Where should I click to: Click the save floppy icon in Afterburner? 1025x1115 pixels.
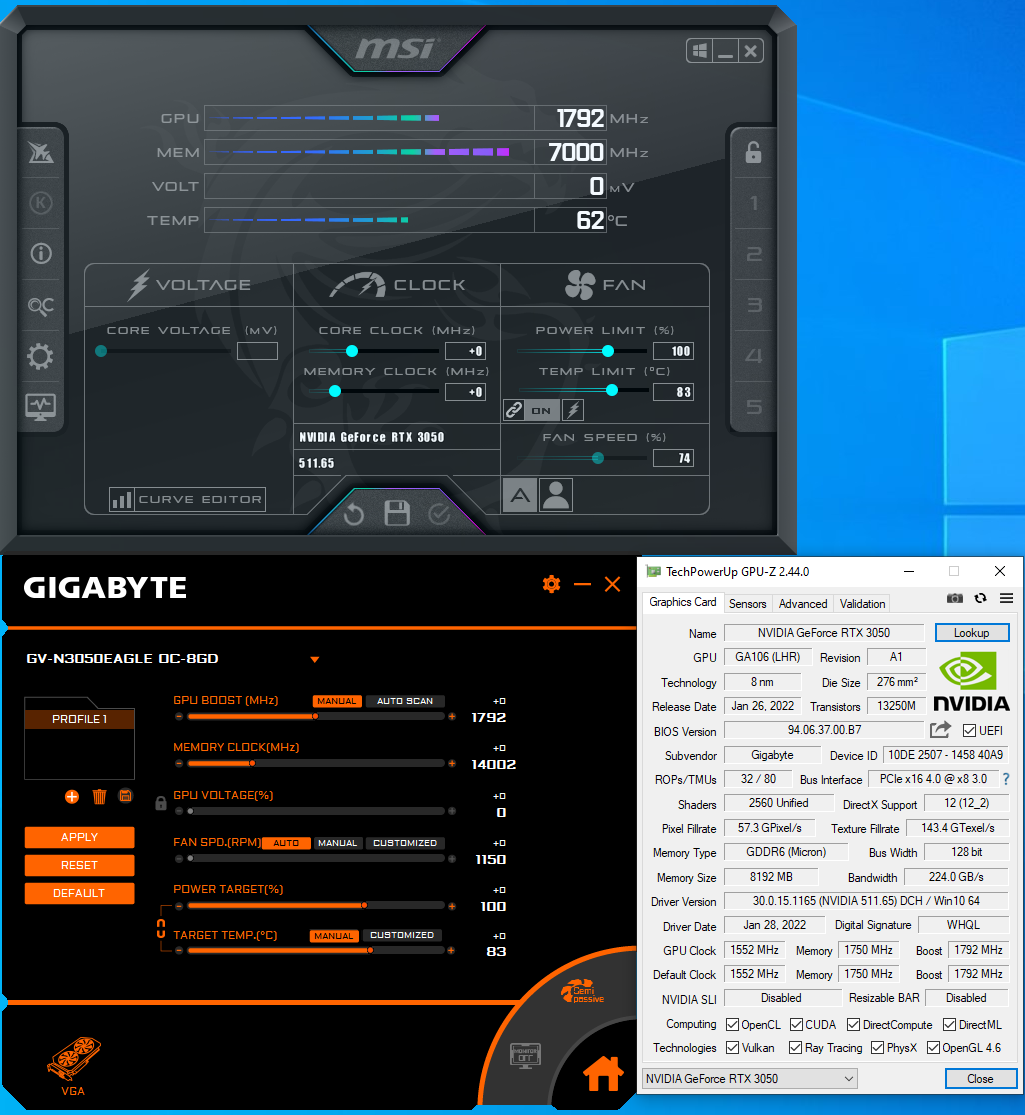coord(397,513)
